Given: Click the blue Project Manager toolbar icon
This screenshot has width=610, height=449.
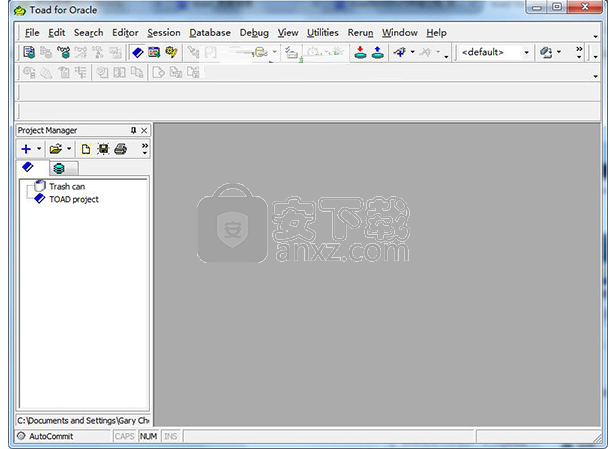Looking at the screenshot, I should (138, 52).
